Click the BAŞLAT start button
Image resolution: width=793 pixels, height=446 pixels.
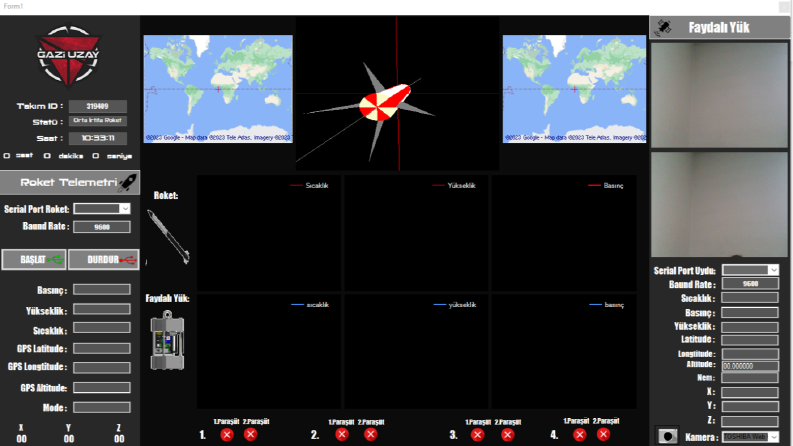tap(34, 259)
